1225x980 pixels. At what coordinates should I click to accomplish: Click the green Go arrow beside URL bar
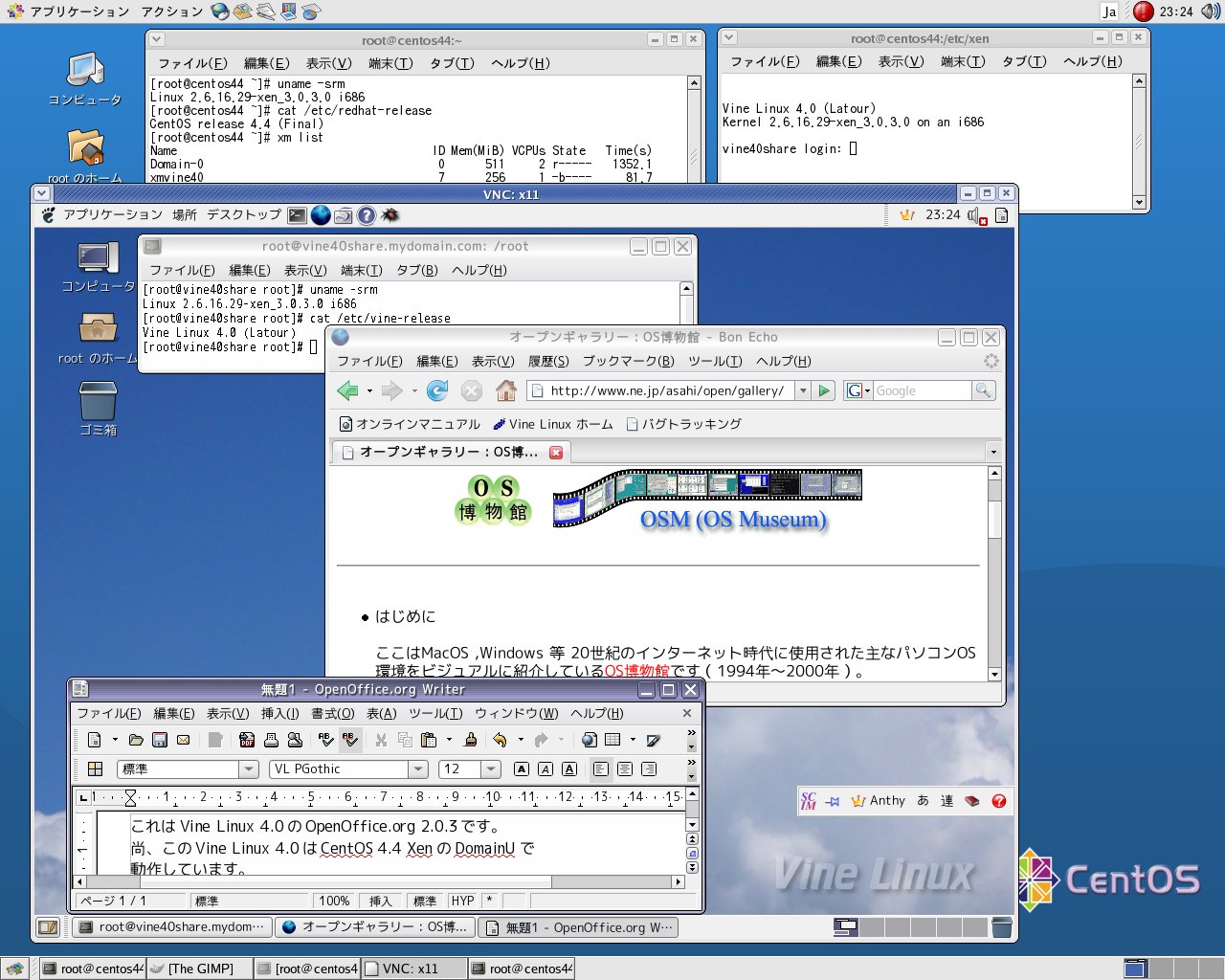click(824, 390)
